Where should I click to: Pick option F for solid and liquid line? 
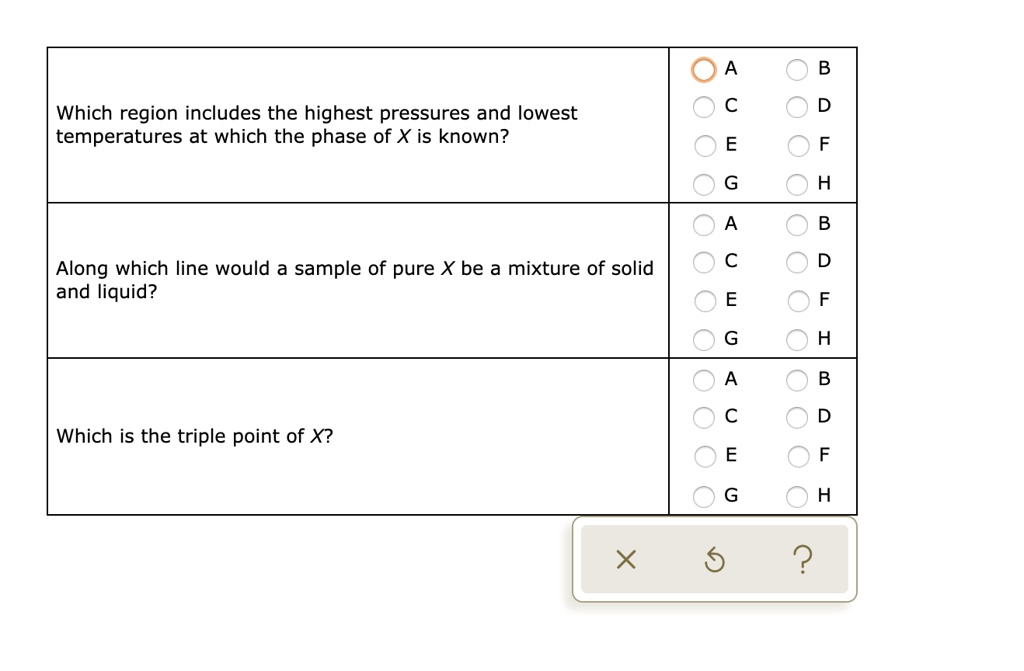tap(797, 301)
